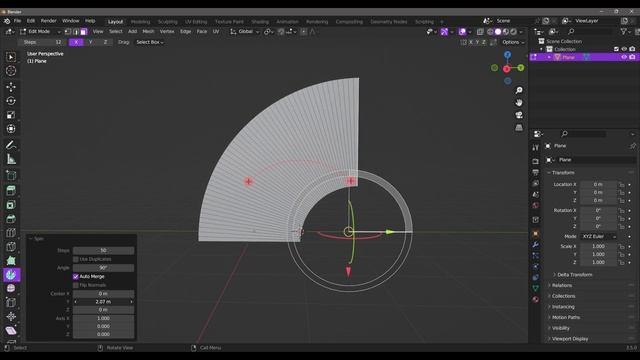Open the Options dropdown
Viewport: 640px width, 360px height.
point(513,42)
